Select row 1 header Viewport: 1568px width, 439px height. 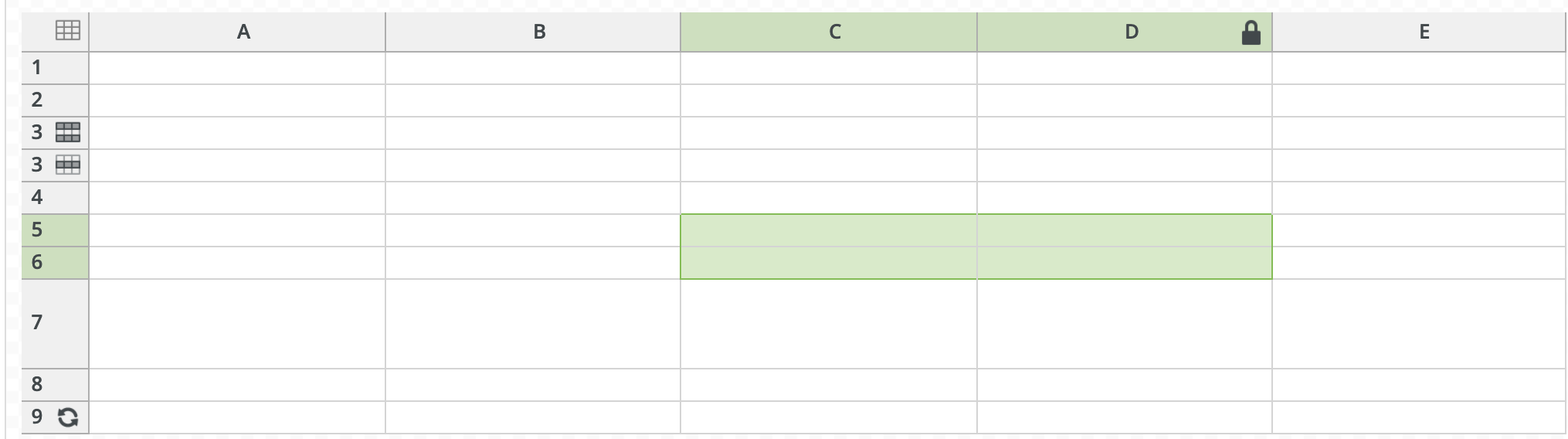tap(55, 68)
